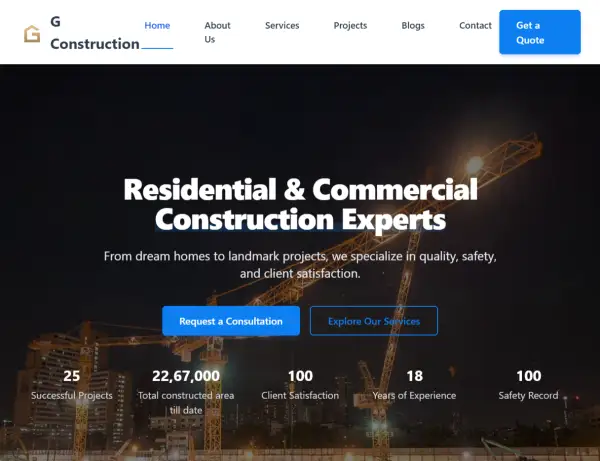This screenshot has width=600, height=461.
Task: Select Services in the navigation bar
Action: coord(282,25)
